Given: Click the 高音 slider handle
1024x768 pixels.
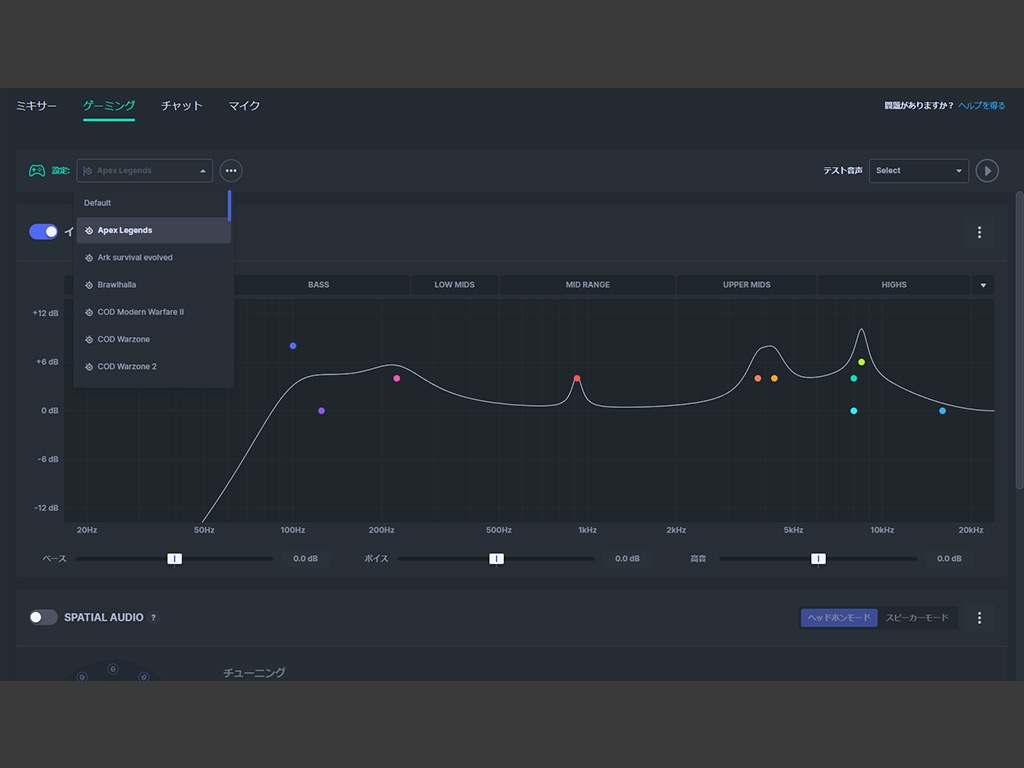Looking at the screenshot, I should point(818,559).
